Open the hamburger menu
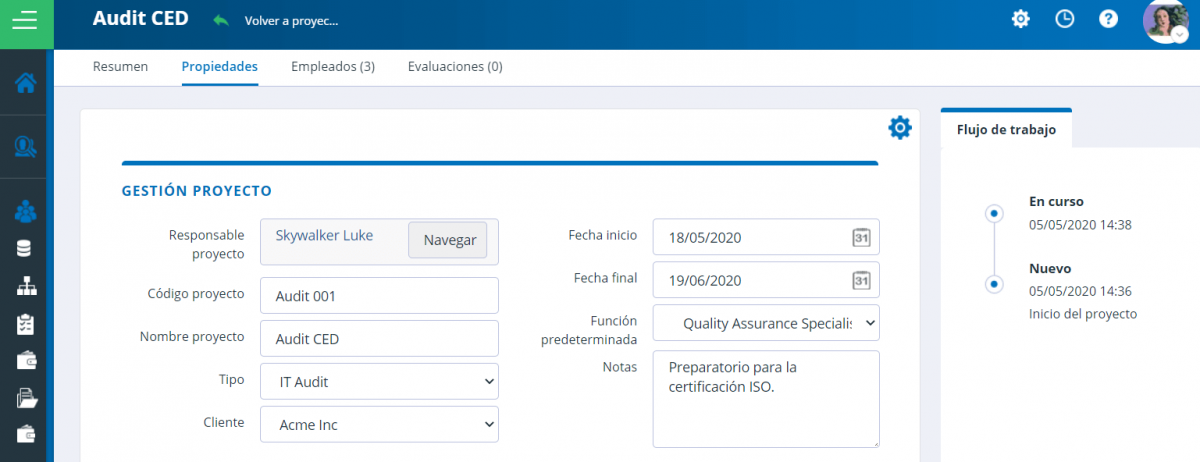 27,20
